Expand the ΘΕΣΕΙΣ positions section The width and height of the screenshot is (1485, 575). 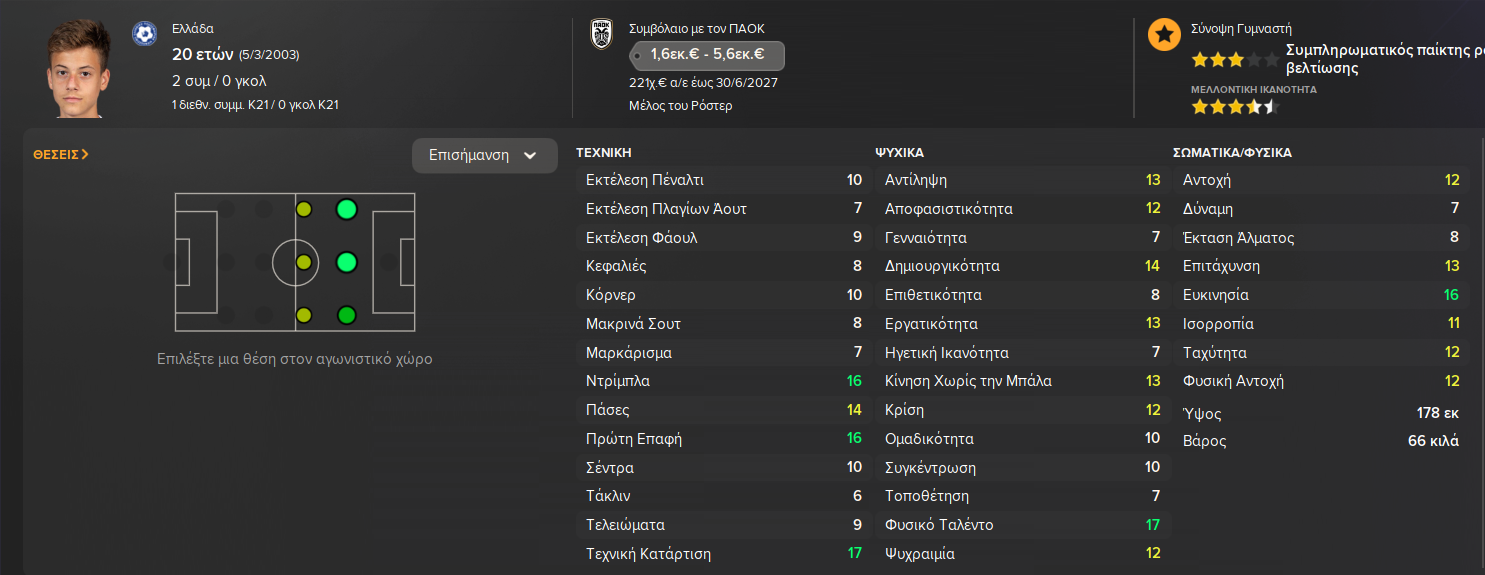[x=60, y=154]
